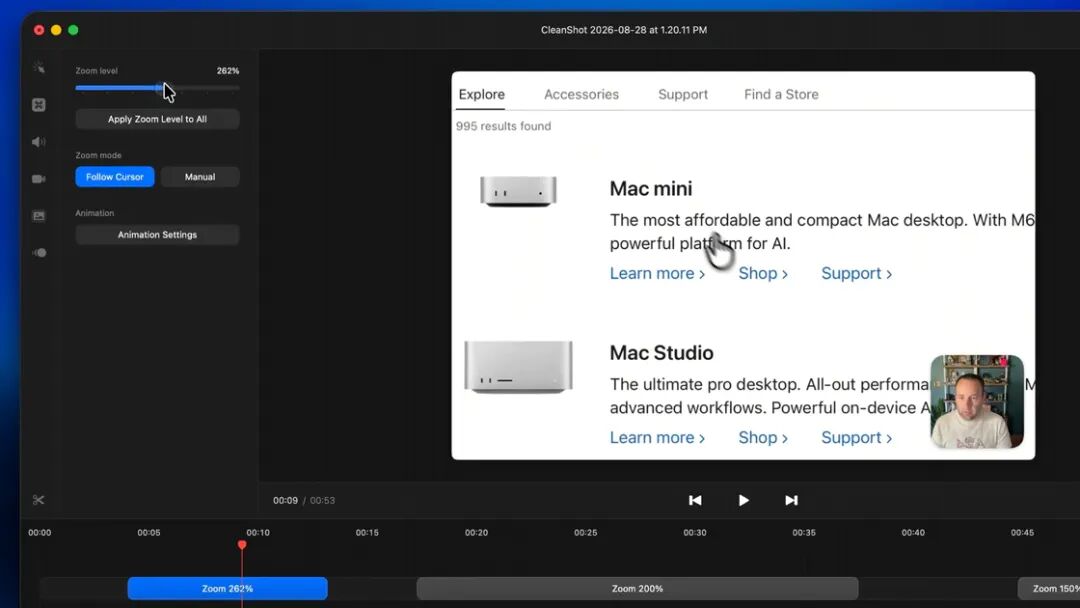Click the CleanShot recording window title
The height and width of the screenshot is (608, 1080).
(x=624, y=30)
